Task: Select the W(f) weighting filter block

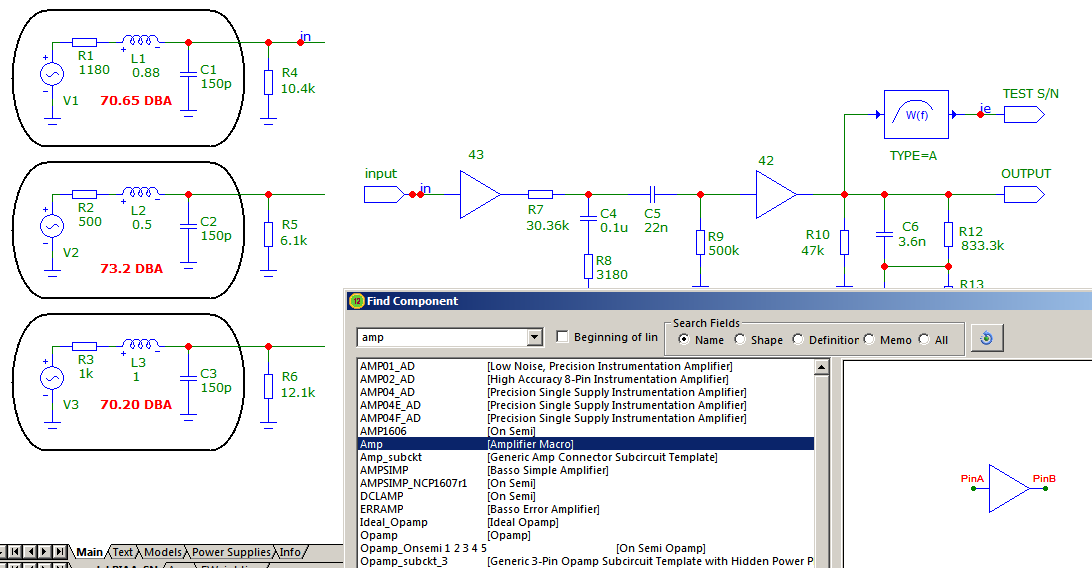Action: pyautogui.click(x=916, y=115)
